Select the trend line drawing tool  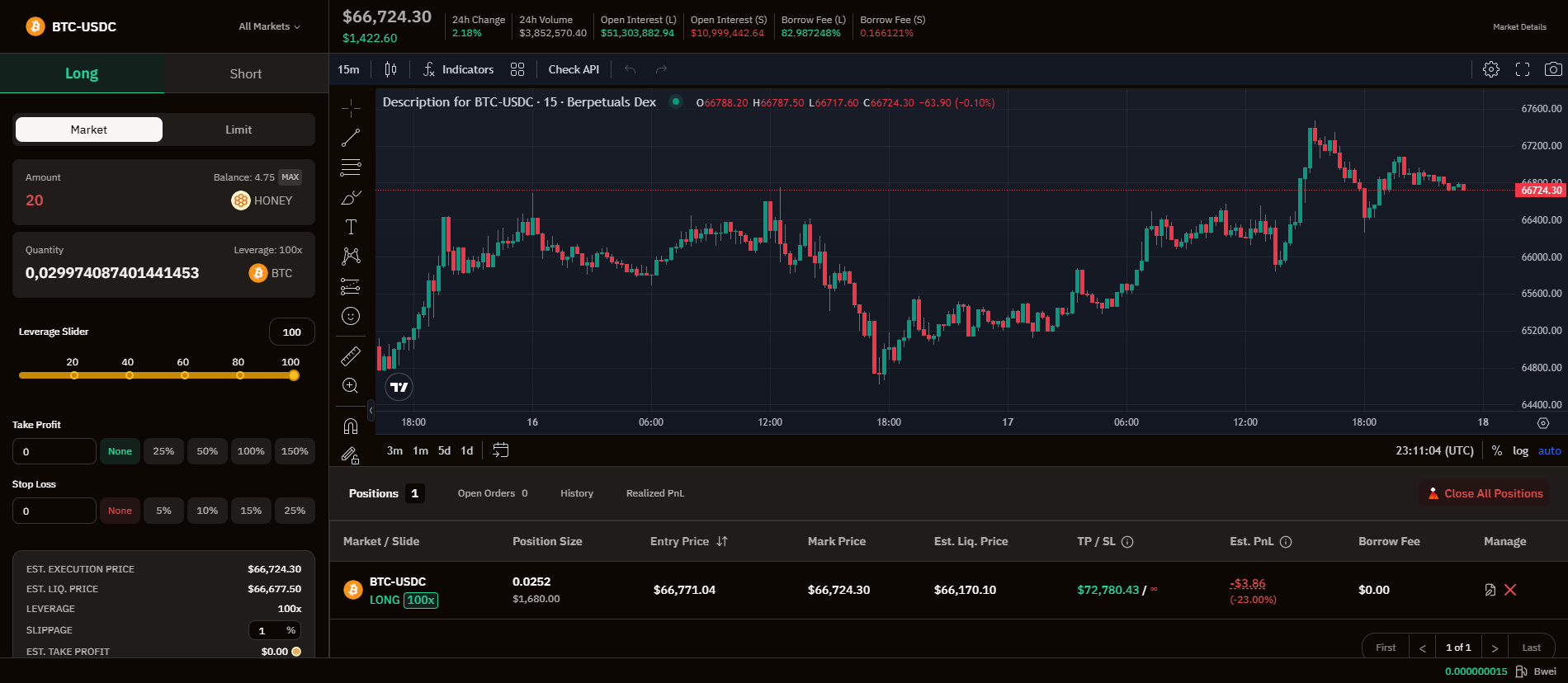(351, 138)
